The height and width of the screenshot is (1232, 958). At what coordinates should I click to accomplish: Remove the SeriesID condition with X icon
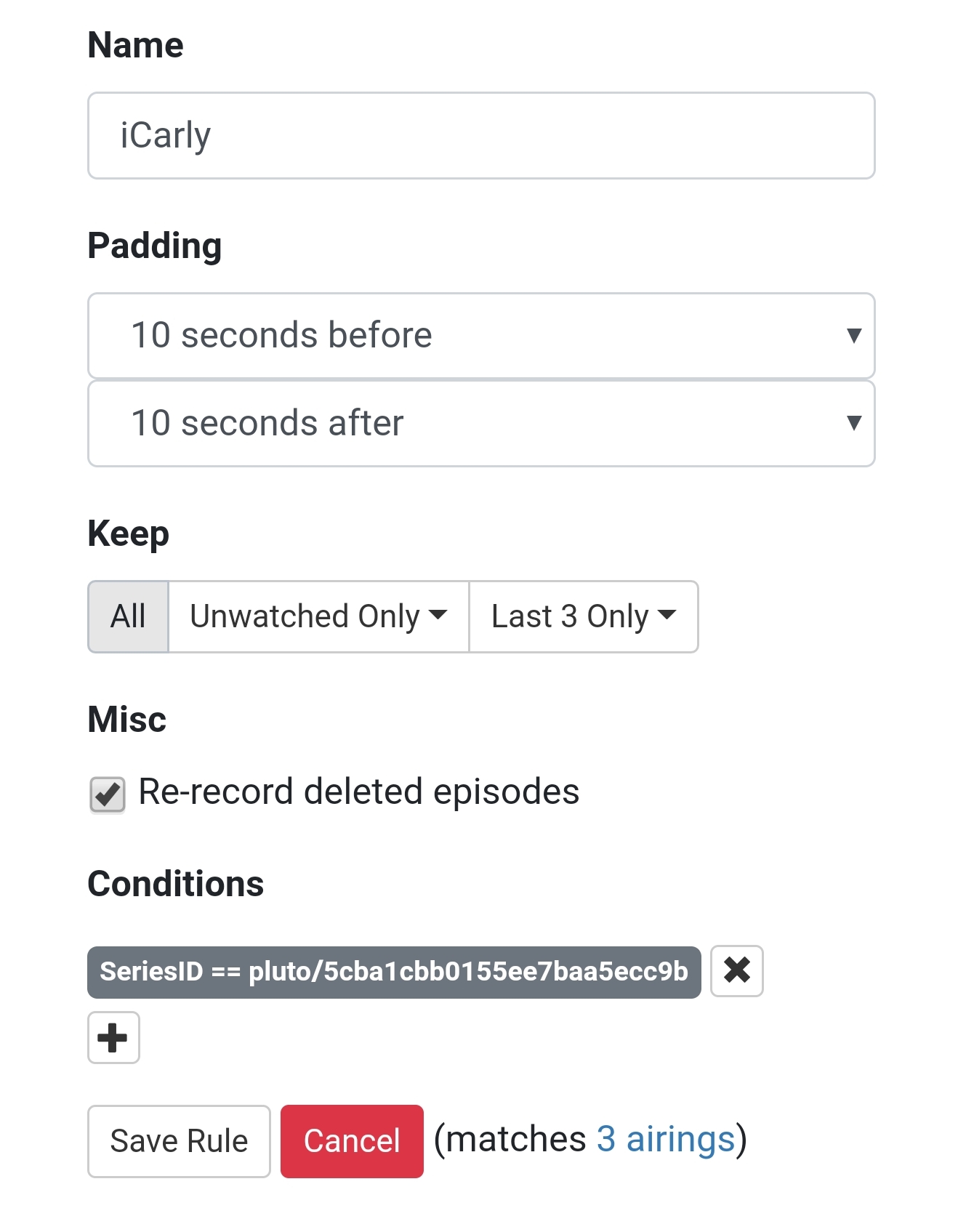736,970
